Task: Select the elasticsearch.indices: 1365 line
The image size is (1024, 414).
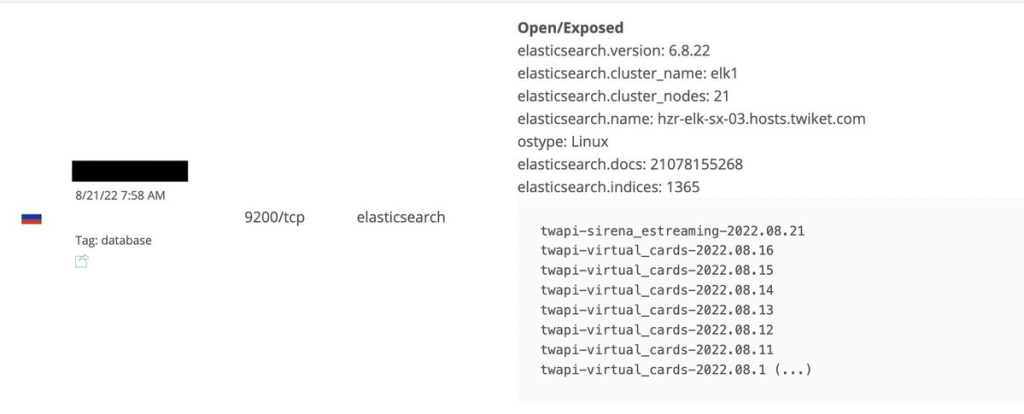Action: coord(609,187)
